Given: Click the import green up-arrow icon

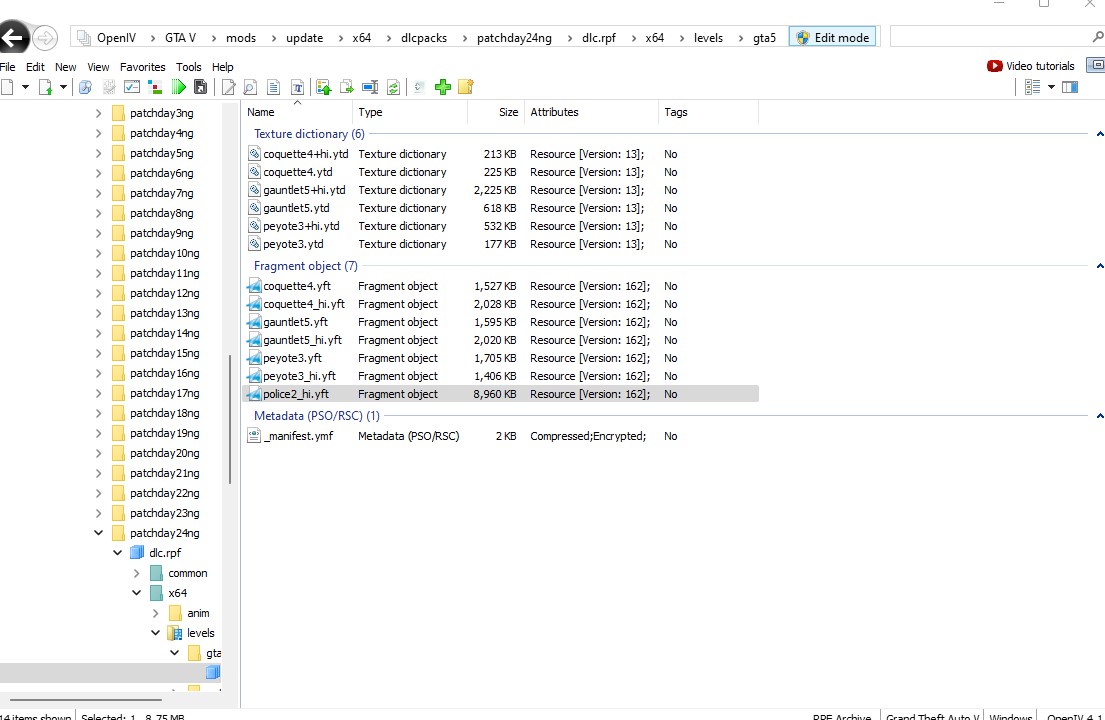Looking at the screenshot, I should point(323,87).
